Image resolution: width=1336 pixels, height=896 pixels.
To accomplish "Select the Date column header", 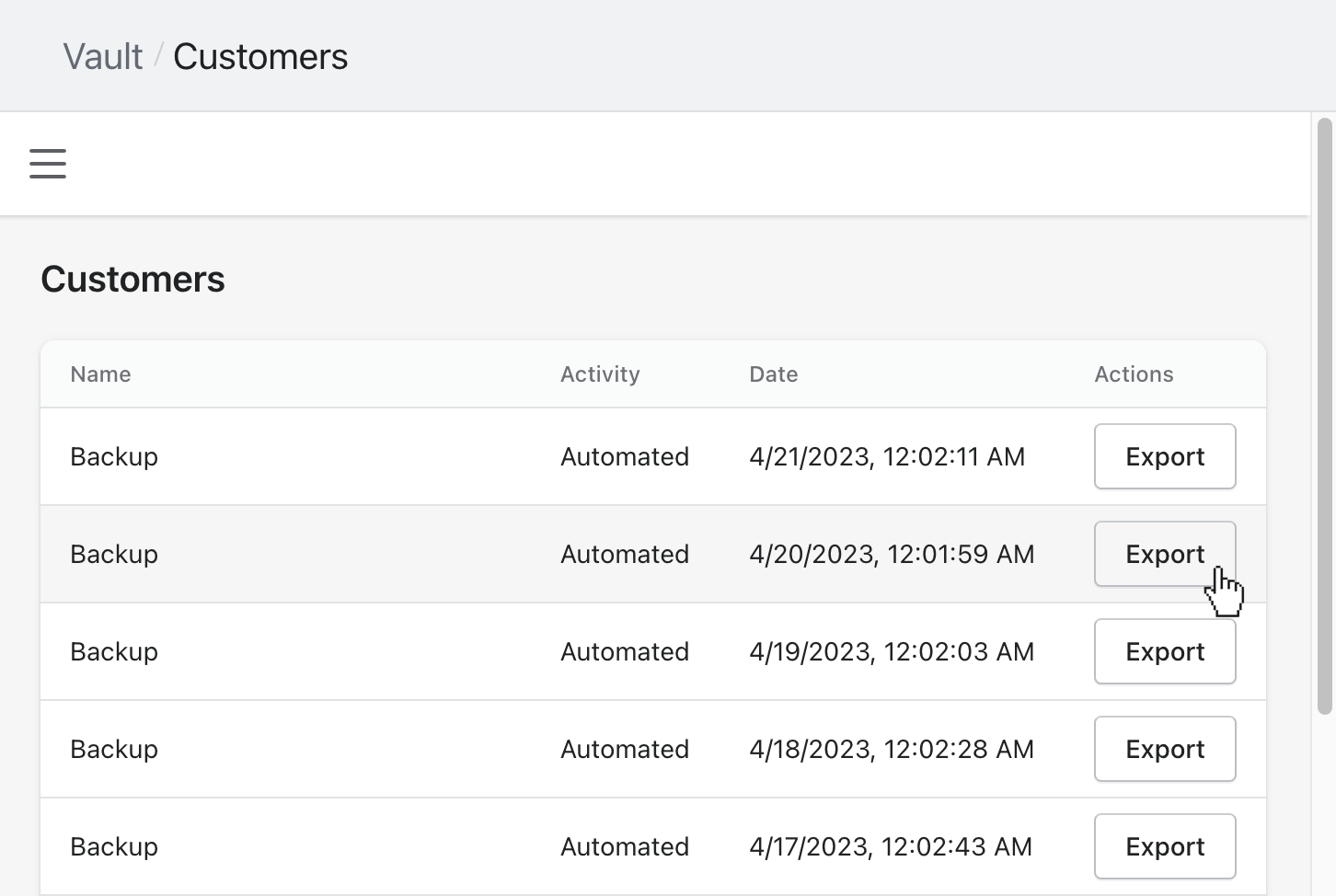I will [x=773, y=374].
